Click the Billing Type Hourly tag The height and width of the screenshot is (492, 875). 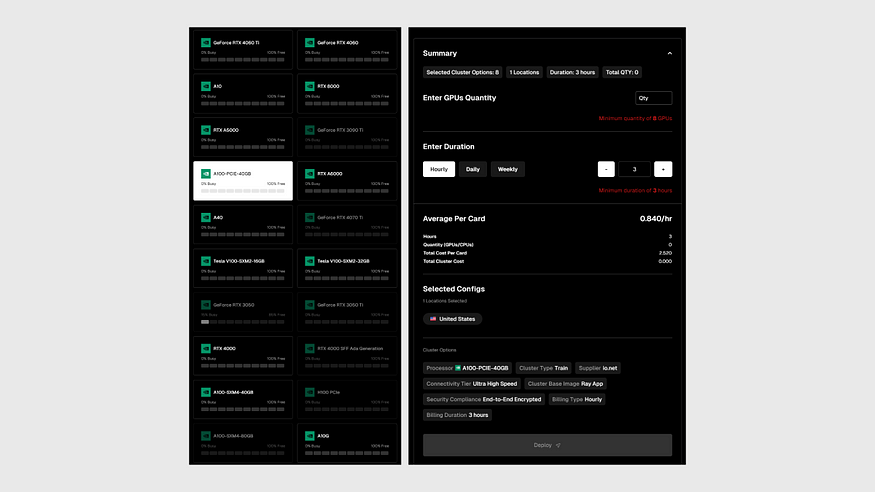tap(577, 399)
